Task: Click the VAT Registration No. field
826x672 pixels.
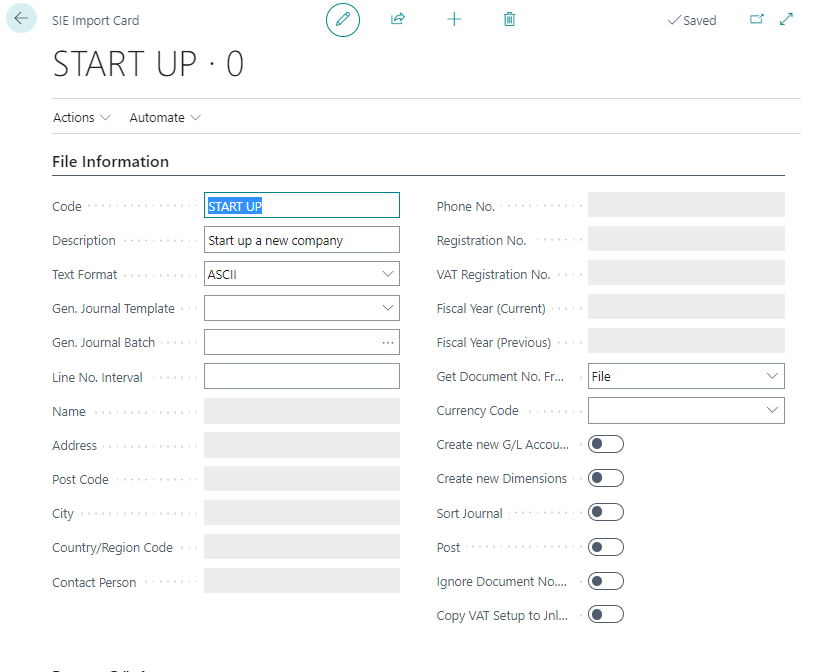Action: pyautogui.click(x=686, y=273)
